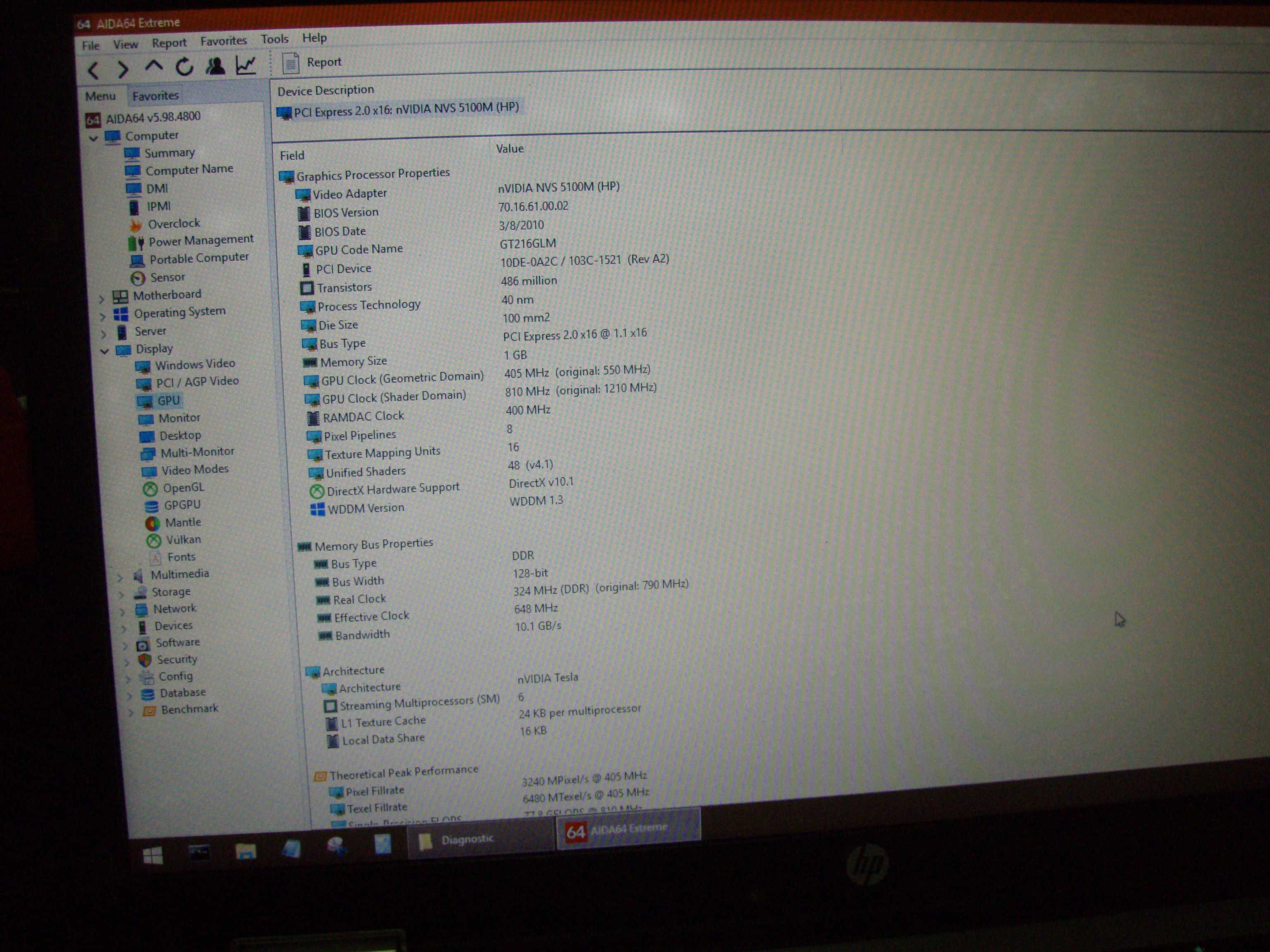
Task: Open the View menu
Action: click(125, 45)
